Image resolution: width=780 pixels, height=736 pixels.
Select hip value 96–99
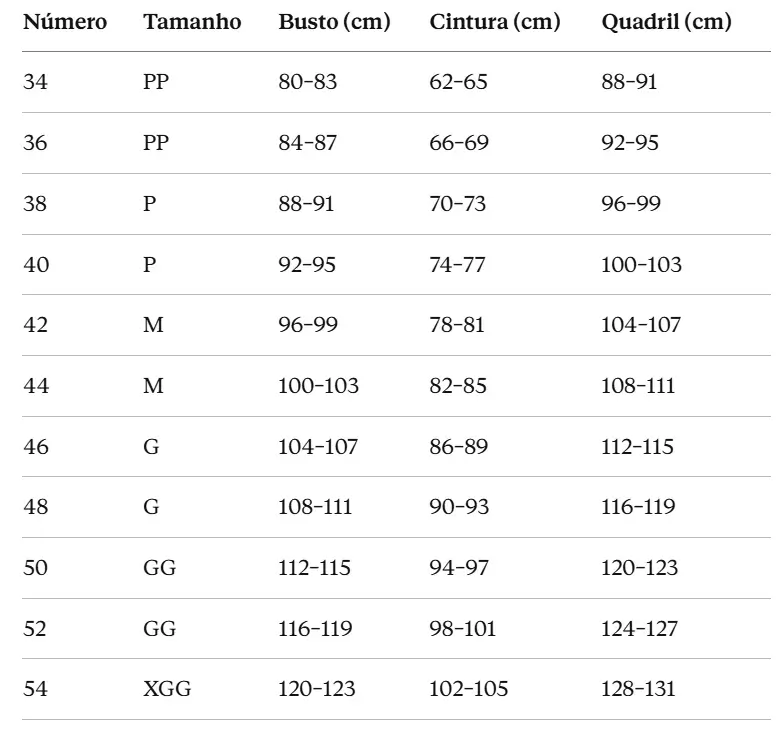[631, 204]
